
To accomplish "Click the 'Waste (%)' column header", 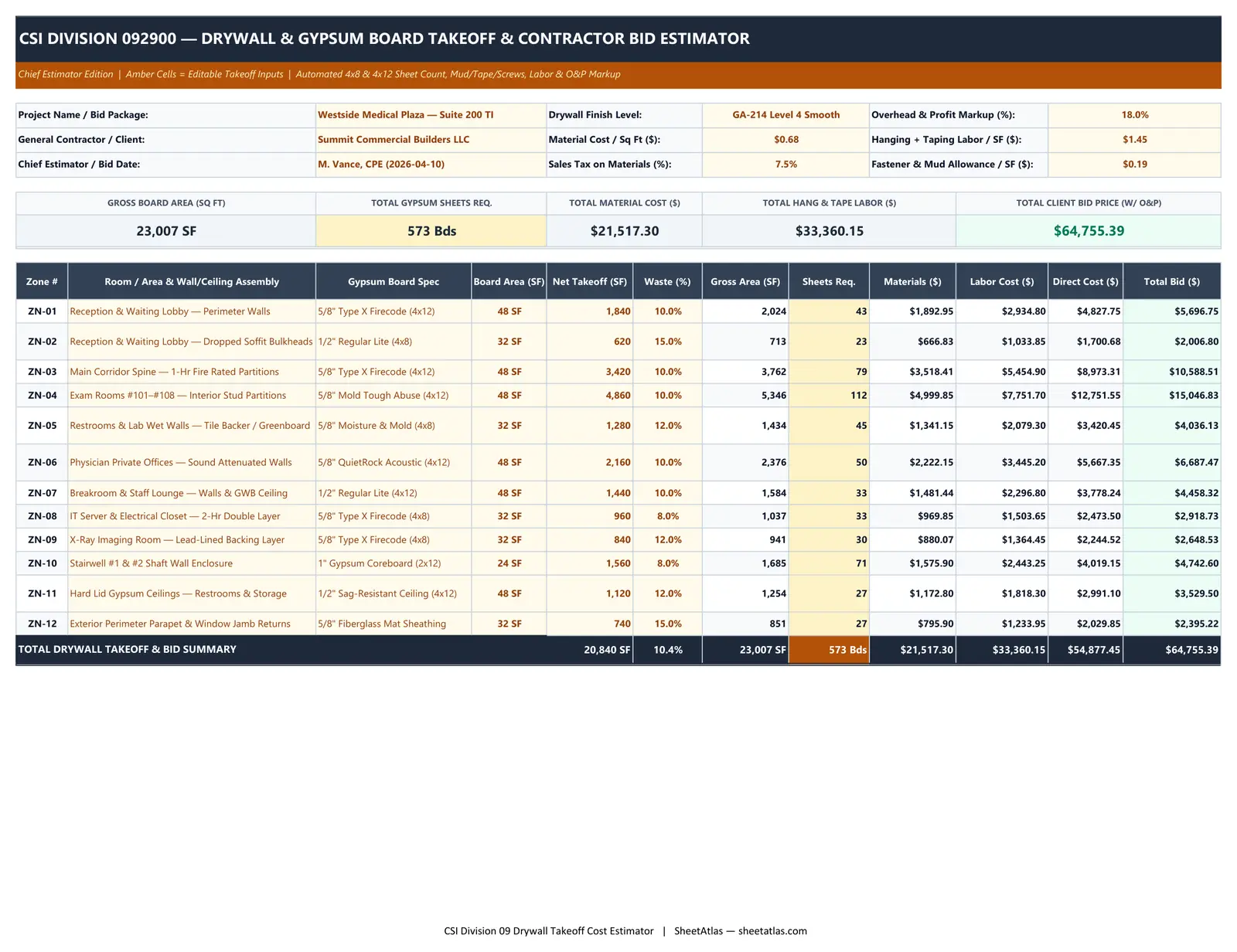I will point(667,282).
